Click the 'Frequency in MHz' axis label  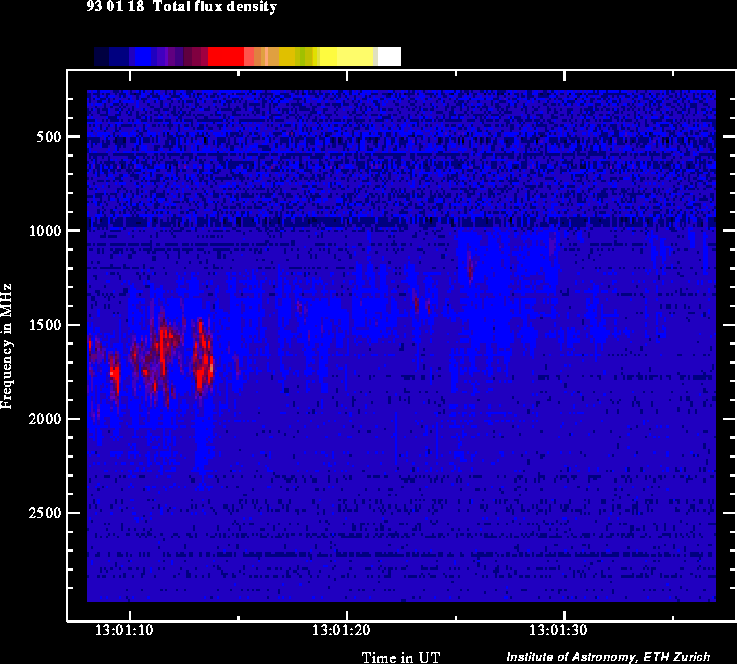click(6, 346)
